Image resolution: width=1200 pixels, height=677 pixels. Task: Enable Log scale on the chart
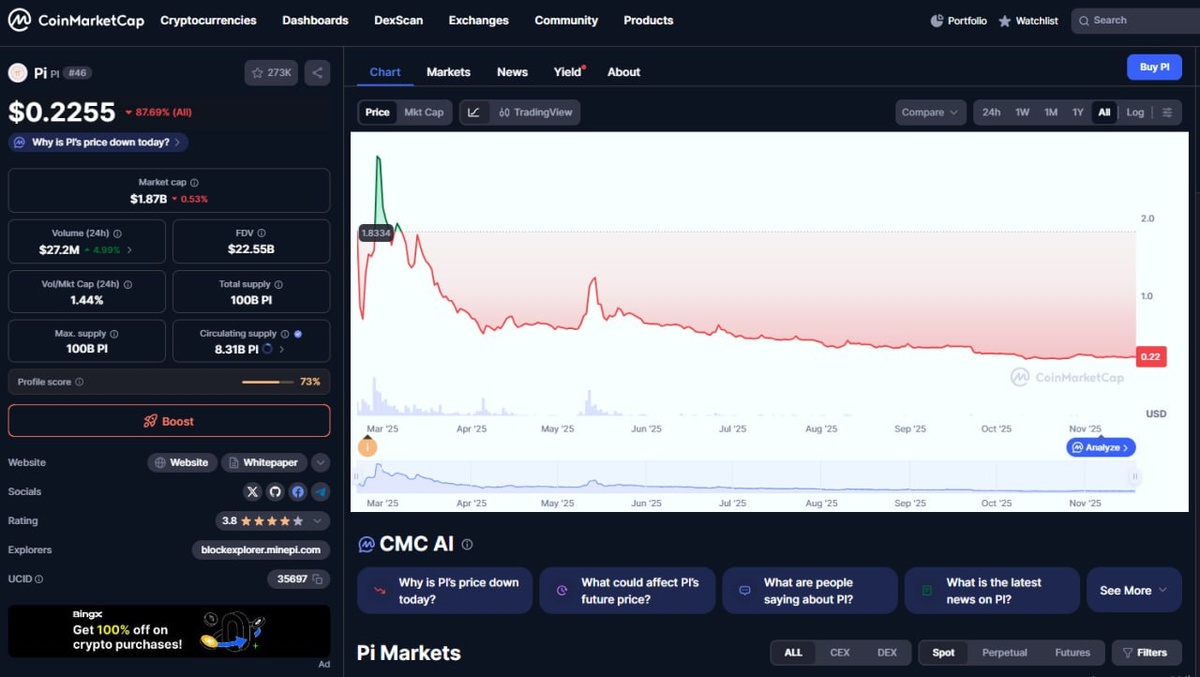(x=1135, y=112)
